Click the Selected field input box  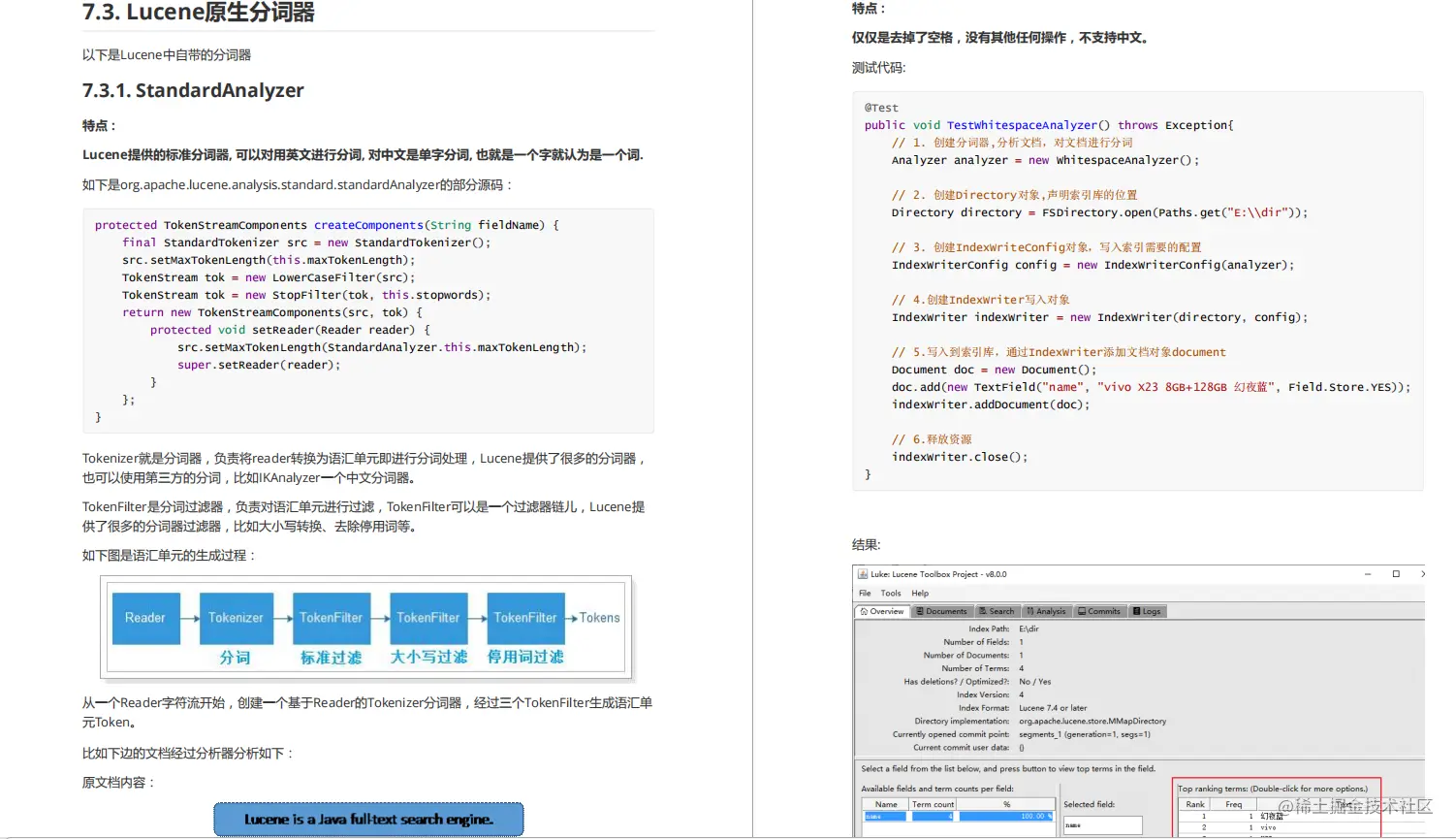click(1102, 825)
